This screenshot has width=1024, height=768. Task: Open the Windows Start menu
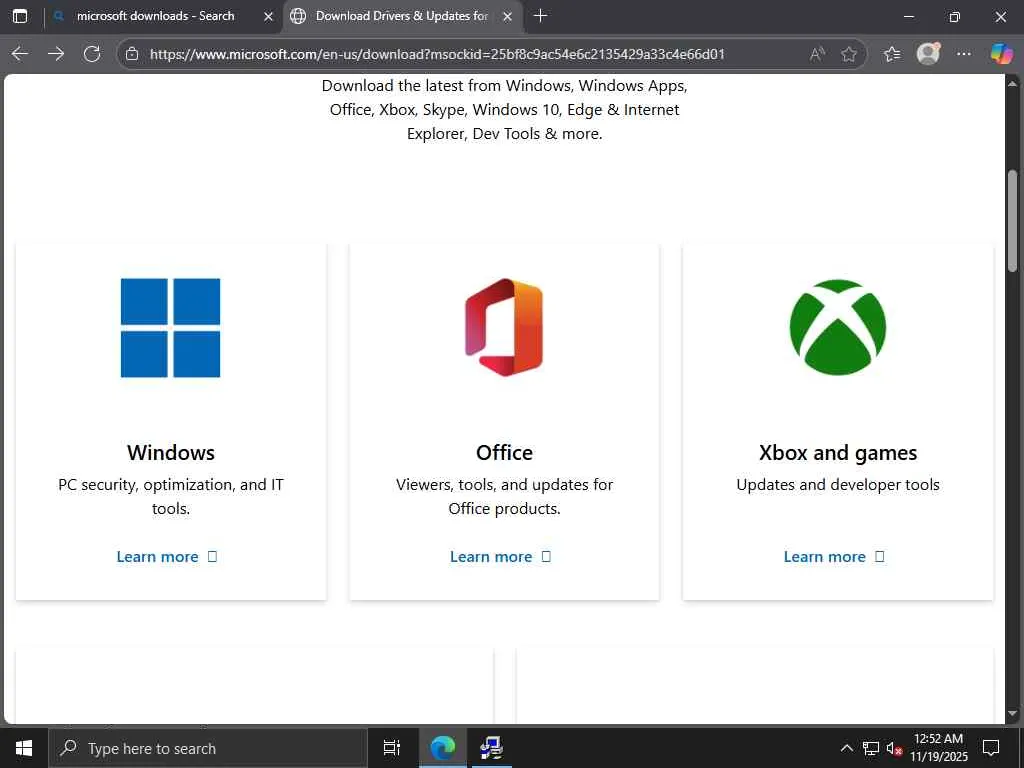24,748
